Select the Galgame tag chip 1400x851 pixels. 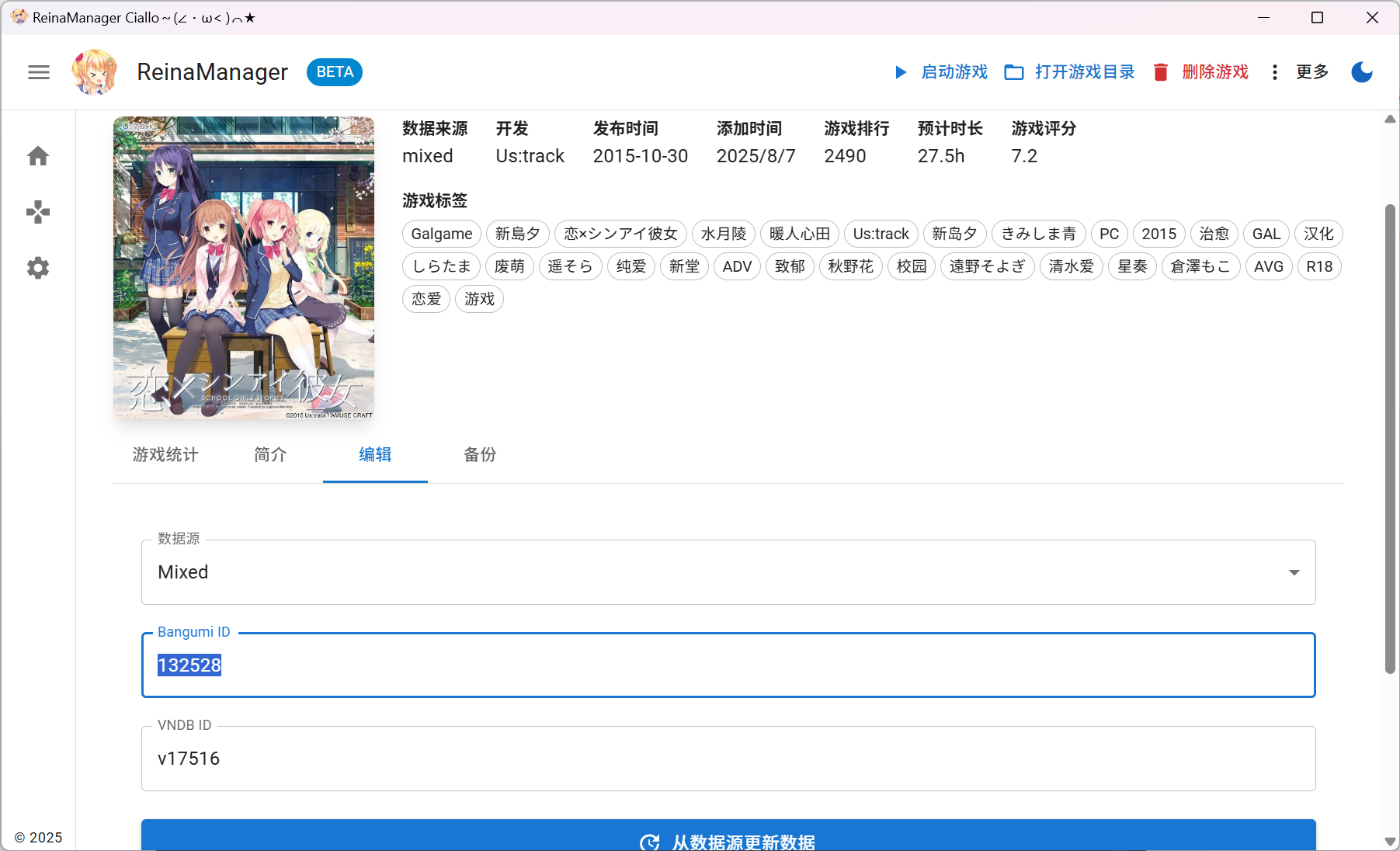(441, 234)
